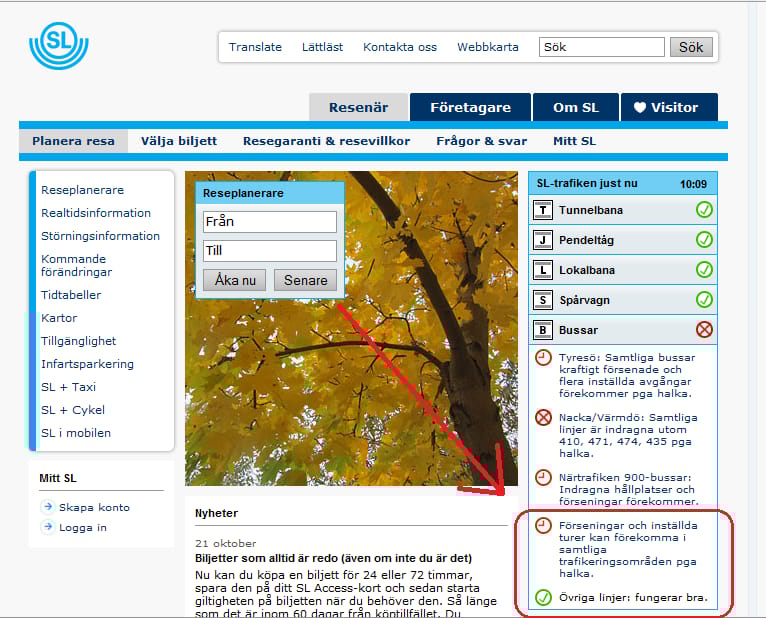Image resolution: width=766 pixels, height=618 pixels.
Task: Click the Till input field
Action: 270,251
